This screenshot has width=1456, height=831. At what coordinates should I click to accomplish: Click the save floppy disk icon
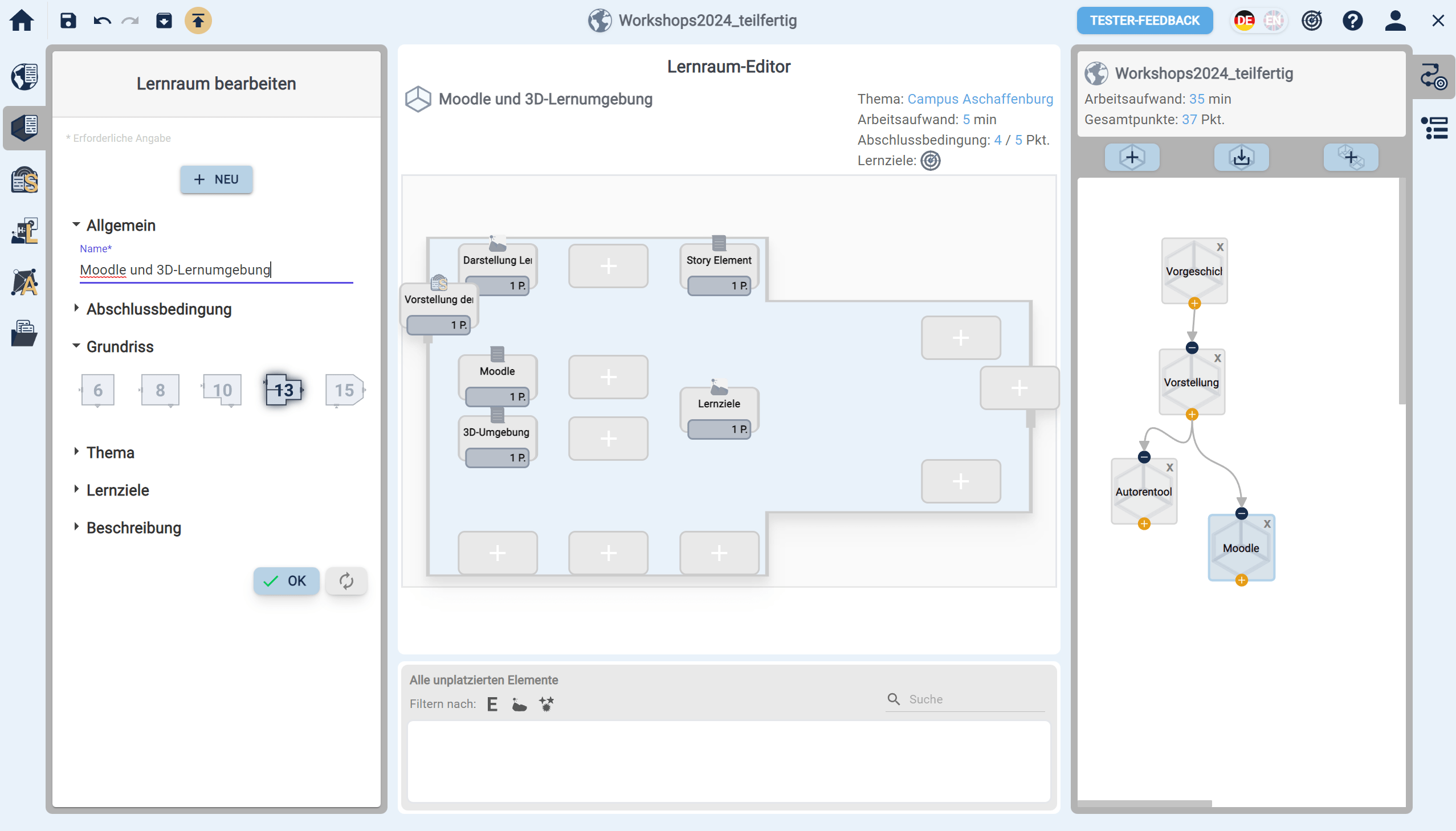68,21
